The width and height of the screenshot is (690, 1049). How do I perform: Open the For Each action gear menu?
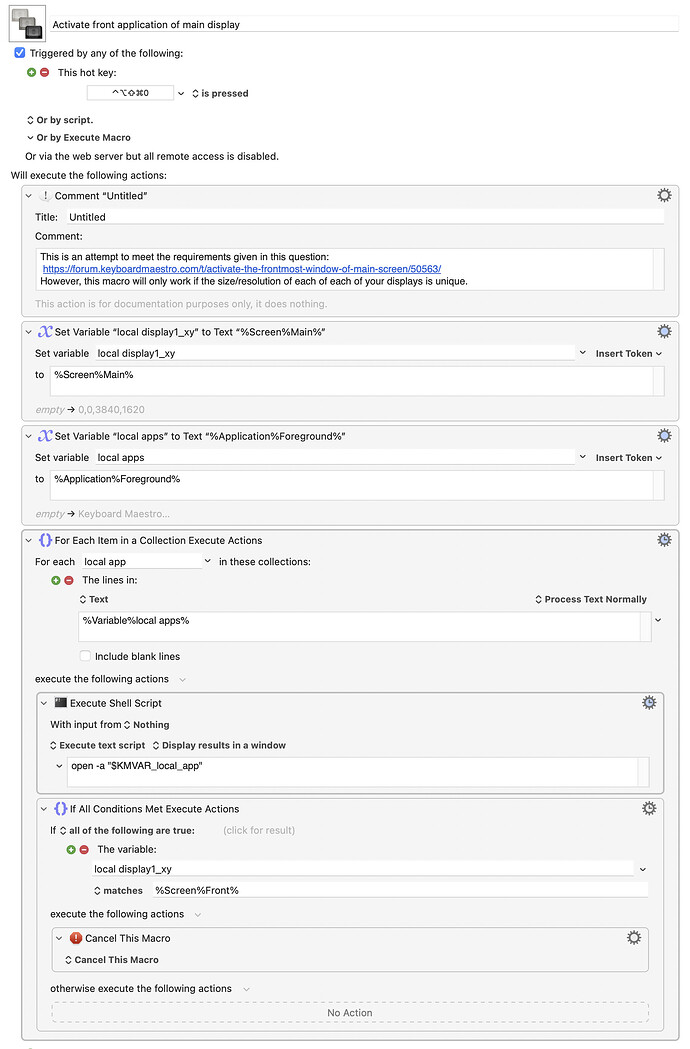tap(664, 540)
